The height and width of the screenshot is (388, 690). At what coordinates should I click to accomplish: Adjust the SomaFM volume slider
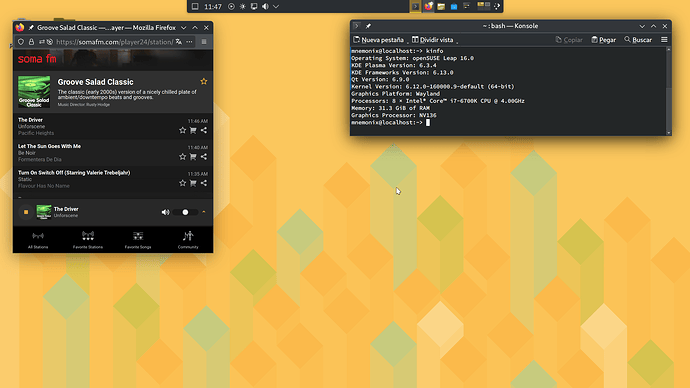click(x=185, y=212)
